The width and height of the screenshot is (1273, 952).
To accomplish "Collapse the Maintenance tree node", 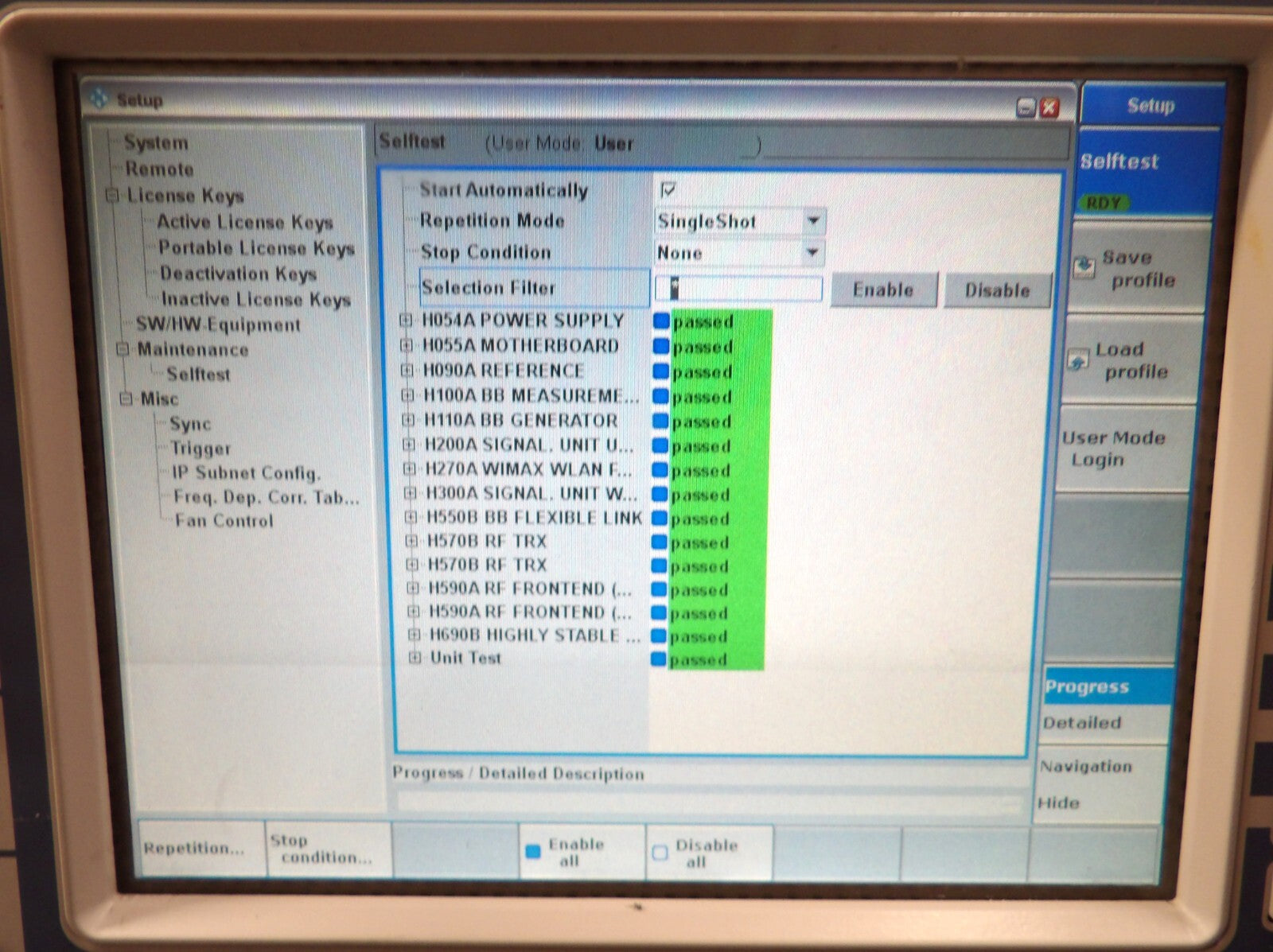I will 123,349.
